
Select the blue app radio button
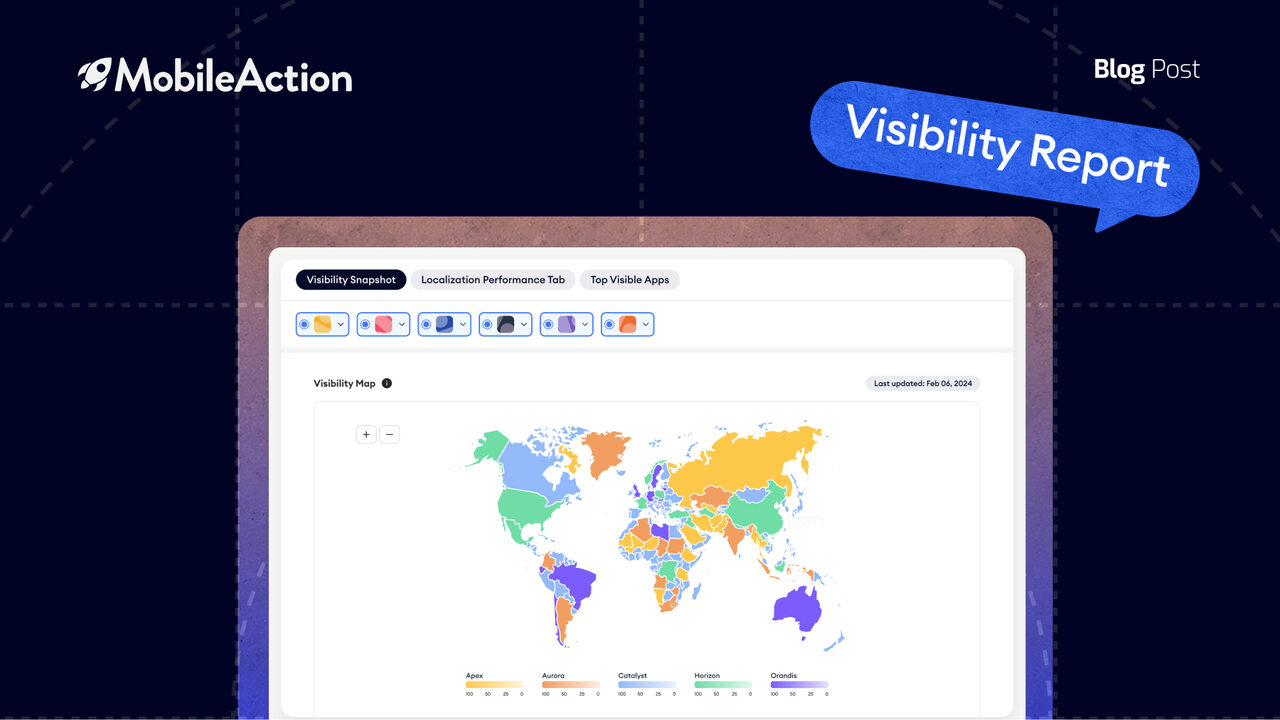pos(426,324)
